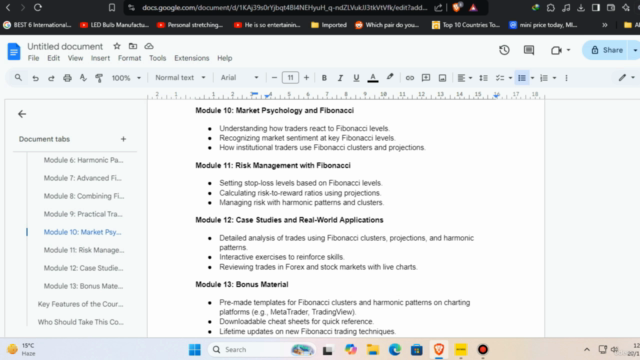
Task: Show all comments panel
Action: tap(529, 50)
